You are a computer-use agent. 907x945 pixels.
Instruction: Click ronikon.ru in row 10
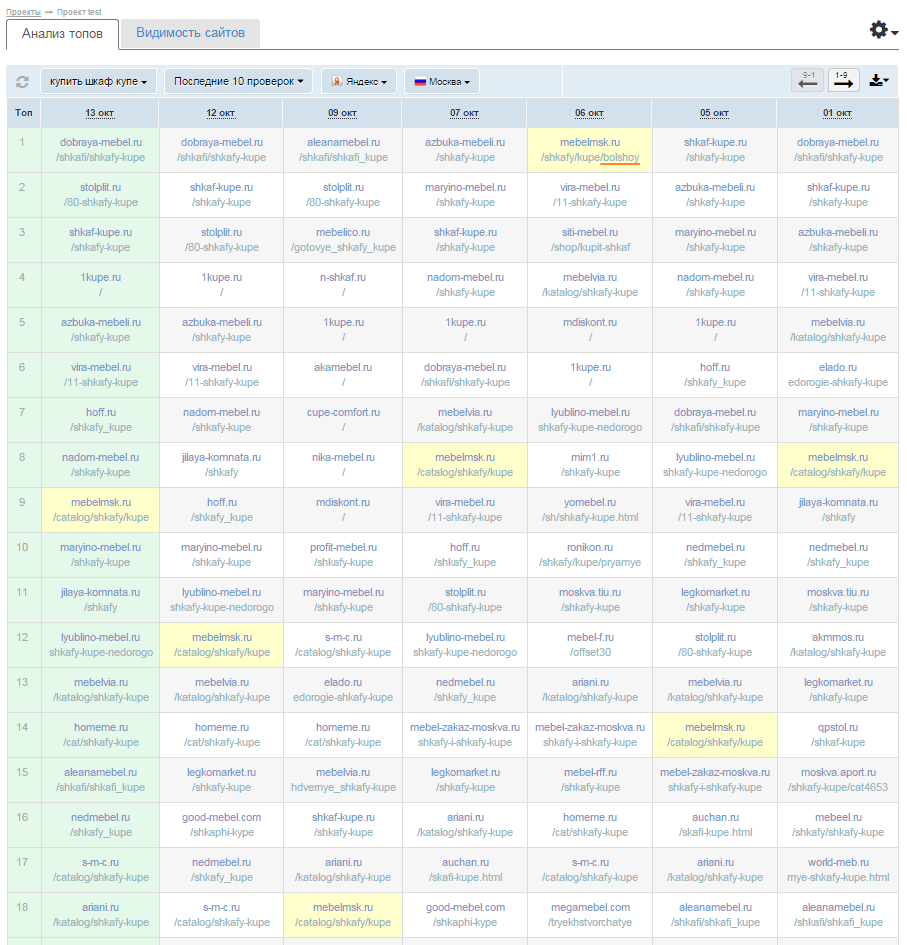pyautogui.click(x=590, y=547)
